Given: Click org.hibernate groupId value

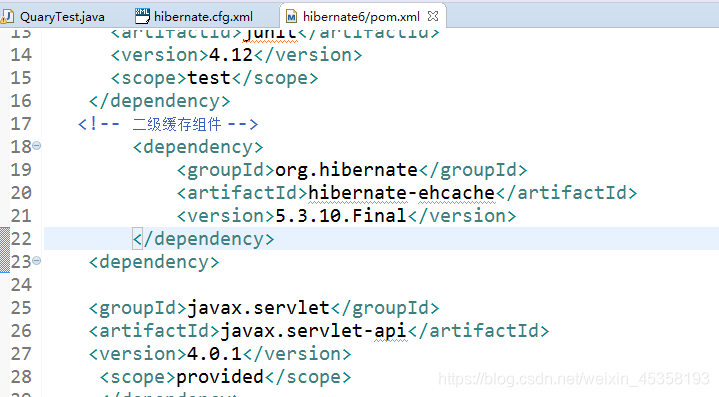Looking at the screenshot, I should click(346, 170).
